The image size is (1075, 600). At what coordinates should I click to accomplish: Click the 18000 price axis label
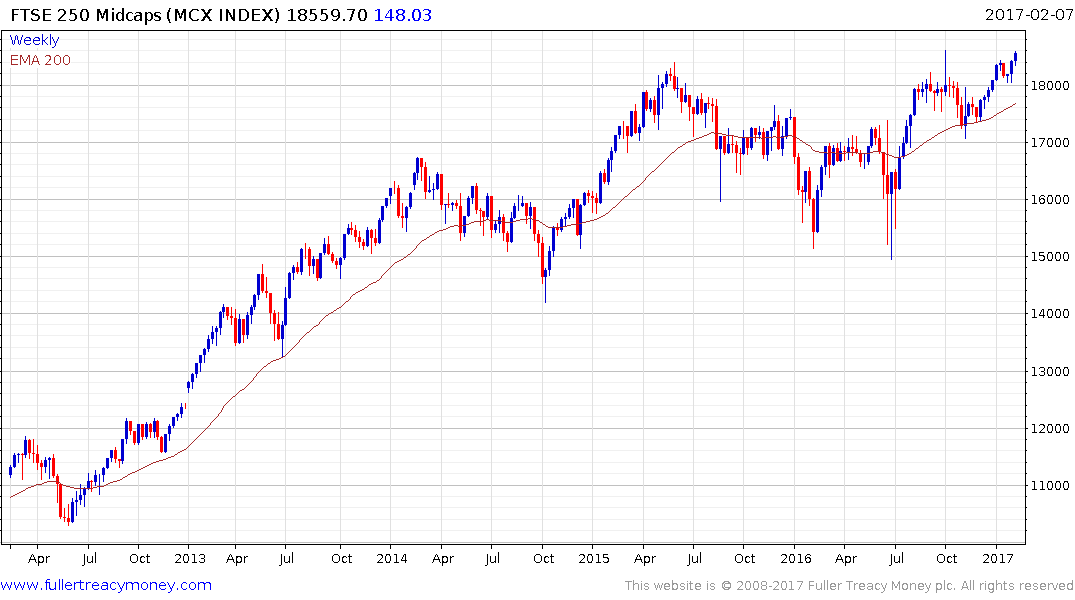(1050, 86)
